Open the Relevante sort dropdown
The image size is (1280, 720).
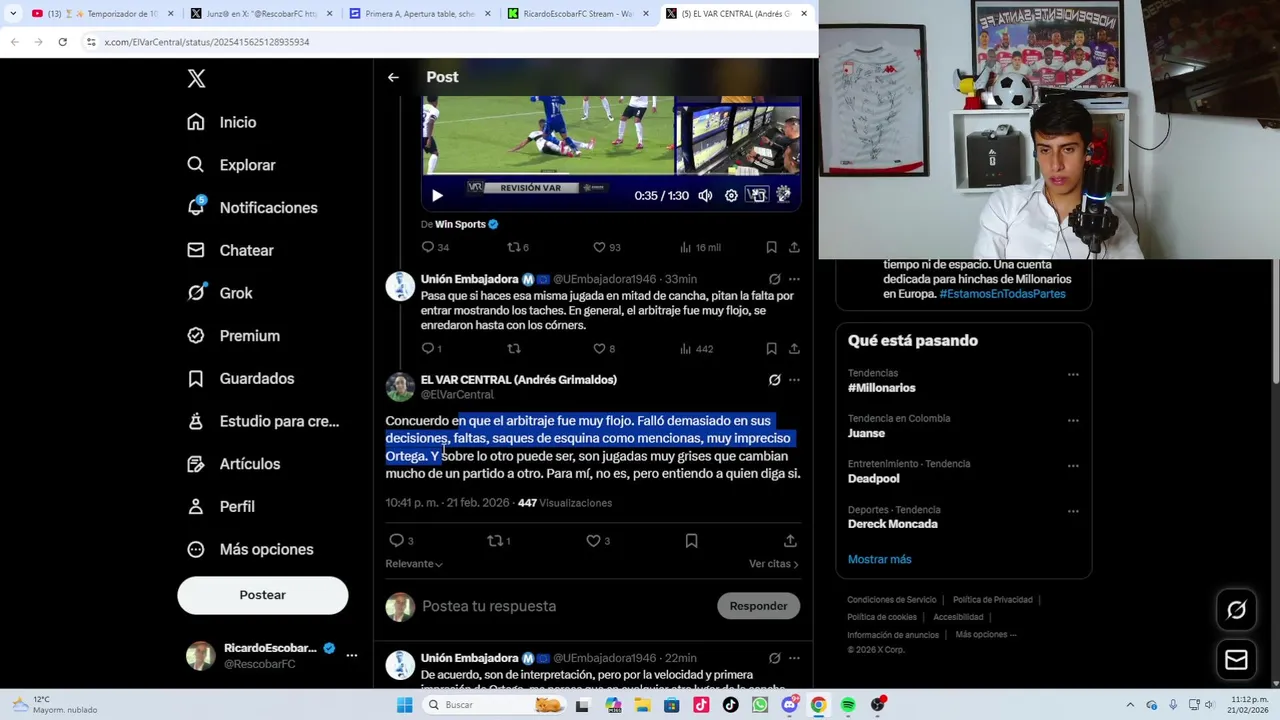coord(414,564)
